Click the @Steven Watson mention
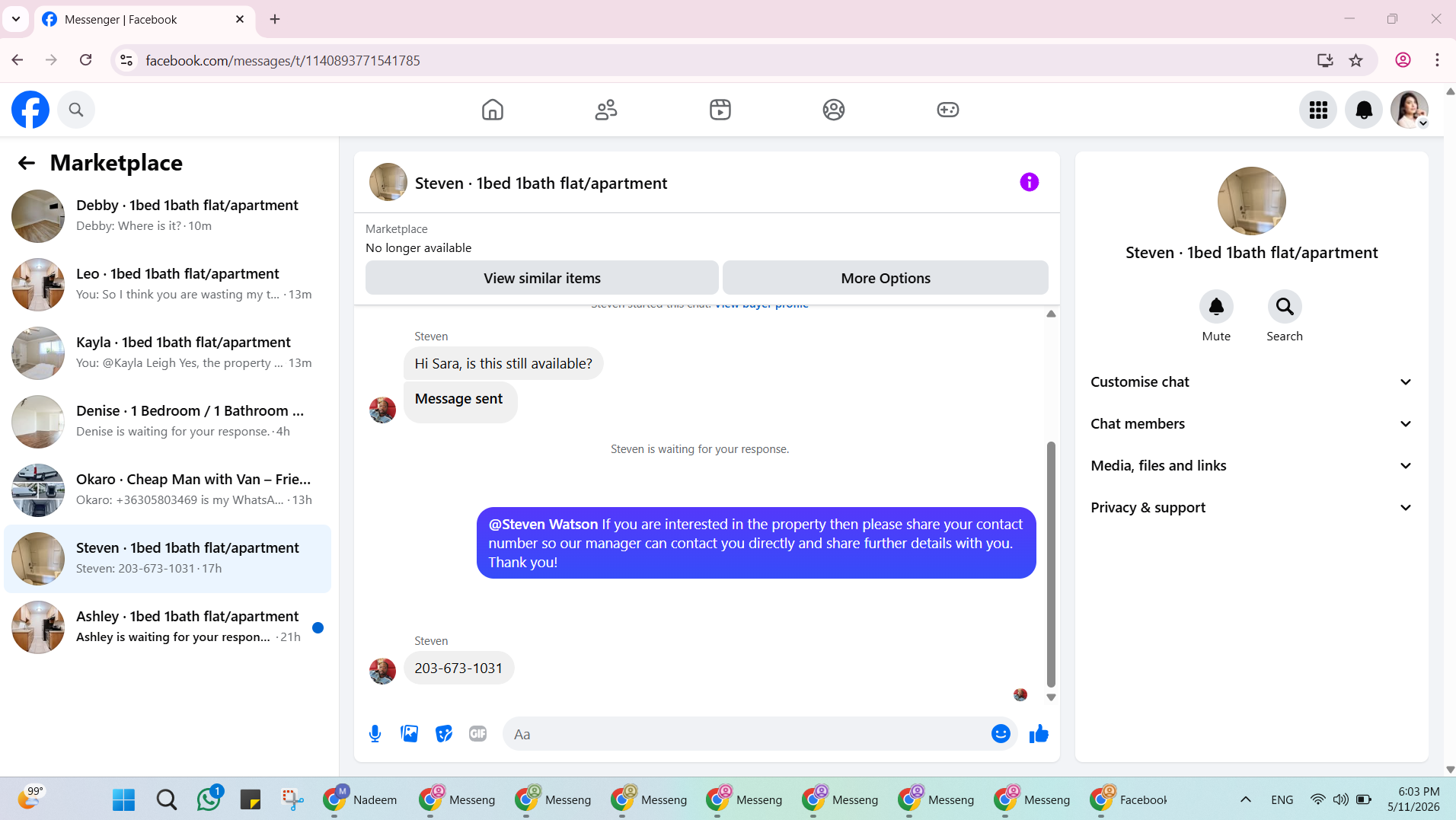 tap(543, 525)
